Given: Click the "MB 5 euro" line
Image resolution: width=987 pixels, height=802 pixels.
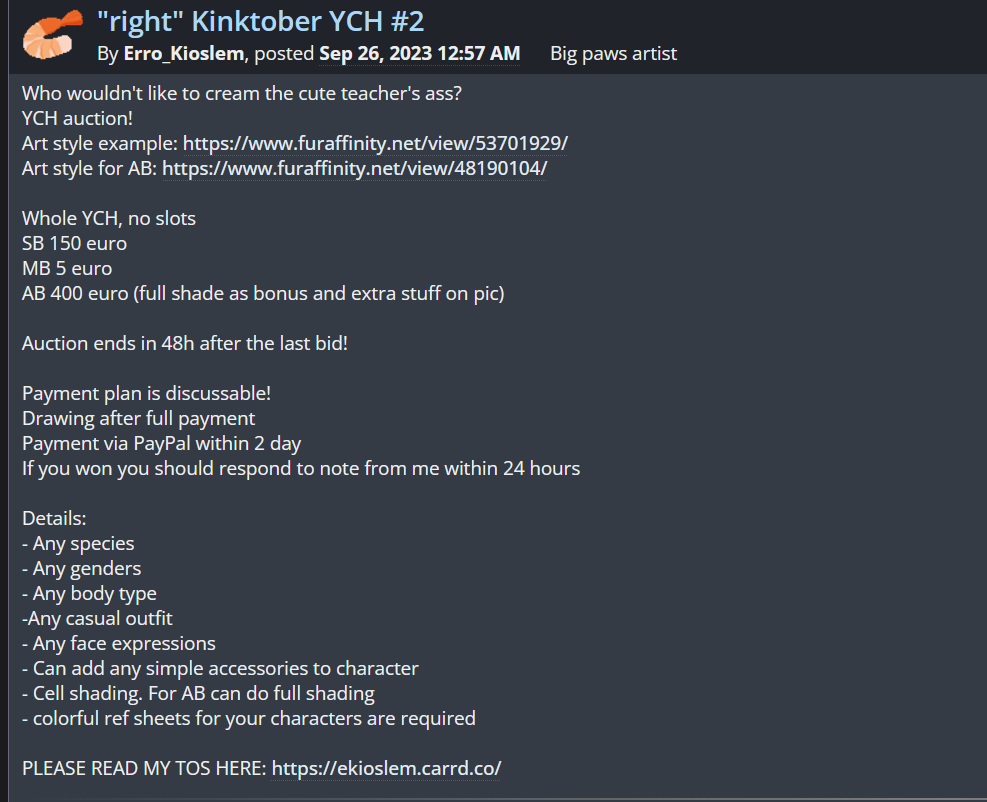Looking at the screenshot, I should [67, 268].
